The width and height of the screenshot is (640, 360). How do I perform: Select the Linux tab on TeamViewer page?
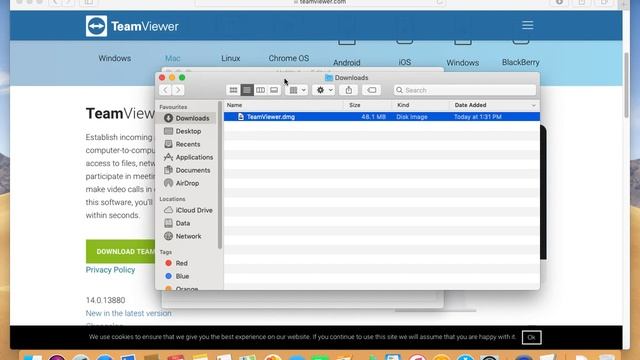231,58
